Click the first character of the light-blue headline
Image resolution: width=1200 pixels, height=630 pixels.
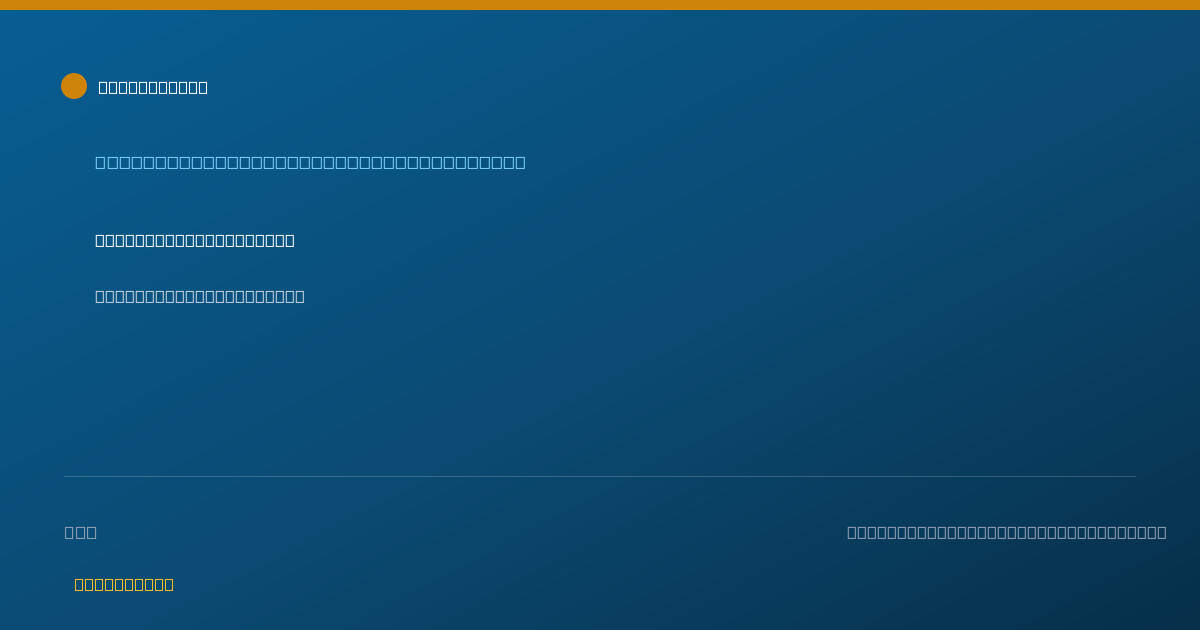pyautogui.click(x=101, y=162)
